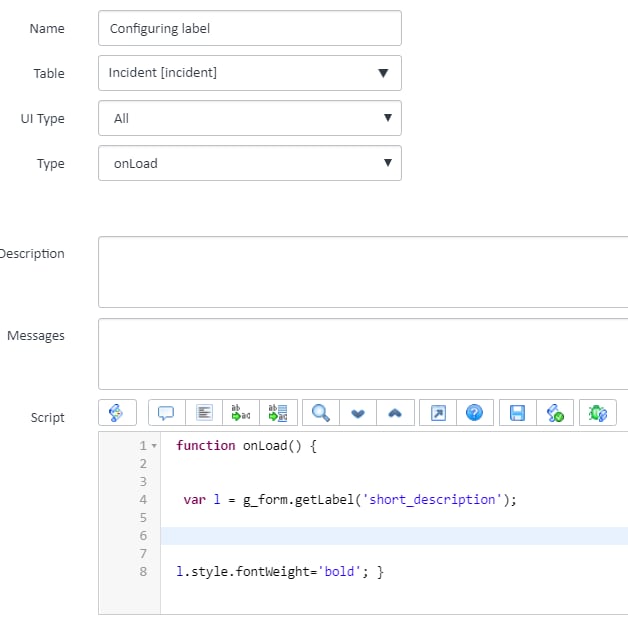
Task: Open the editor help question-mark icon
Action: [475, 412]
